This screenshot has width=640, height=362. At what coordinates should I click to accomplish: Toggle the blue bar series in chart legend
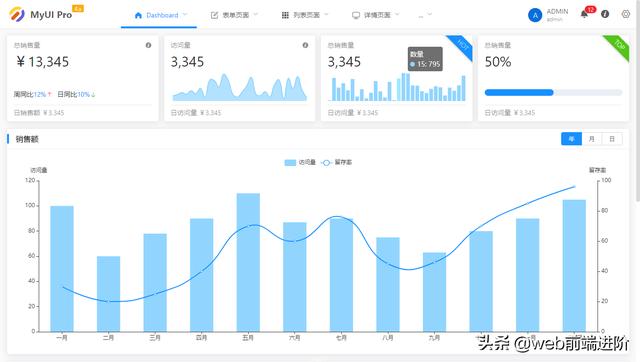(x=300, y=162)
